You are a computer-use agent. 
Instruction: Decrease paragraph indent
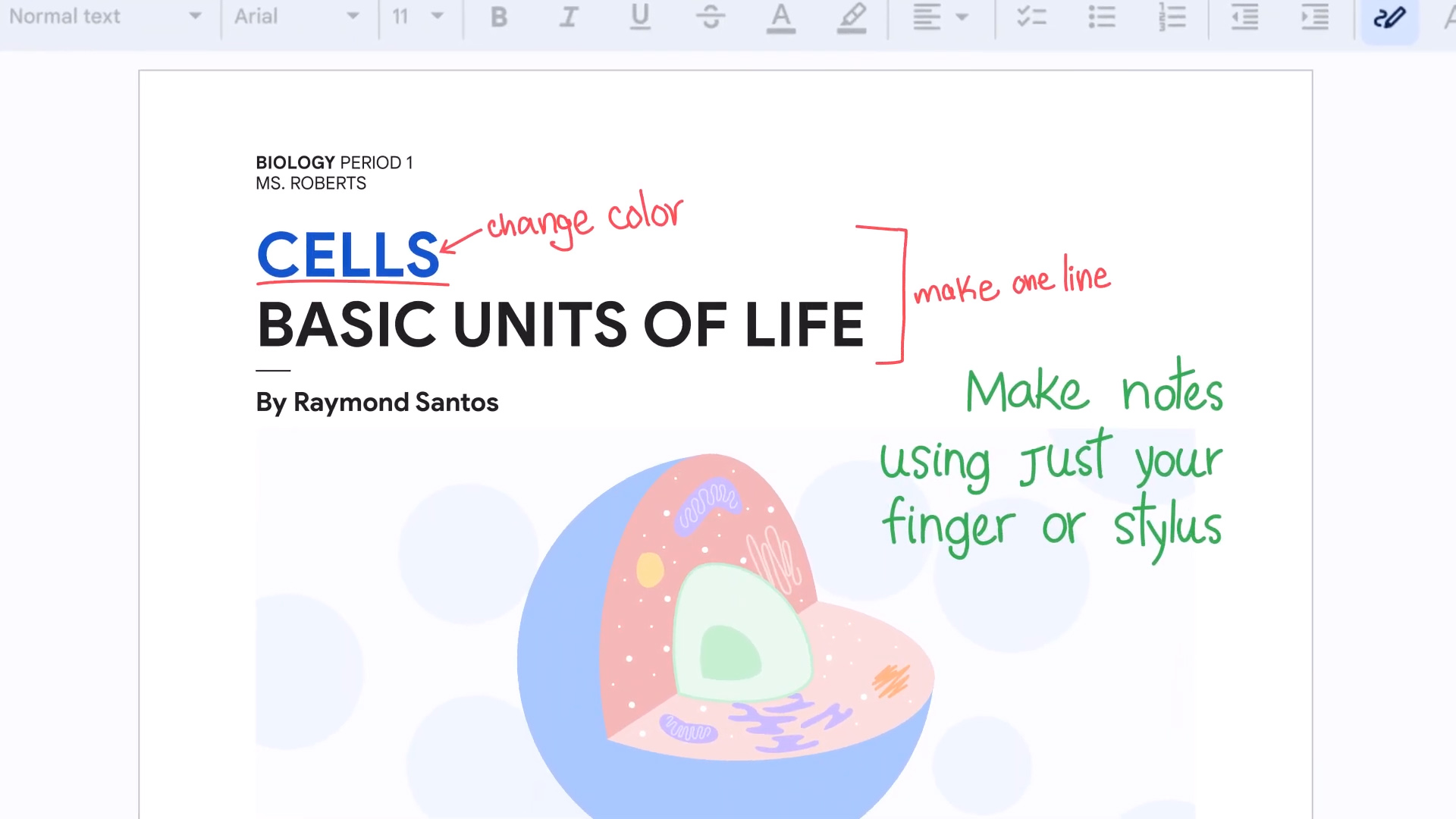click(x=1244, y=17)
